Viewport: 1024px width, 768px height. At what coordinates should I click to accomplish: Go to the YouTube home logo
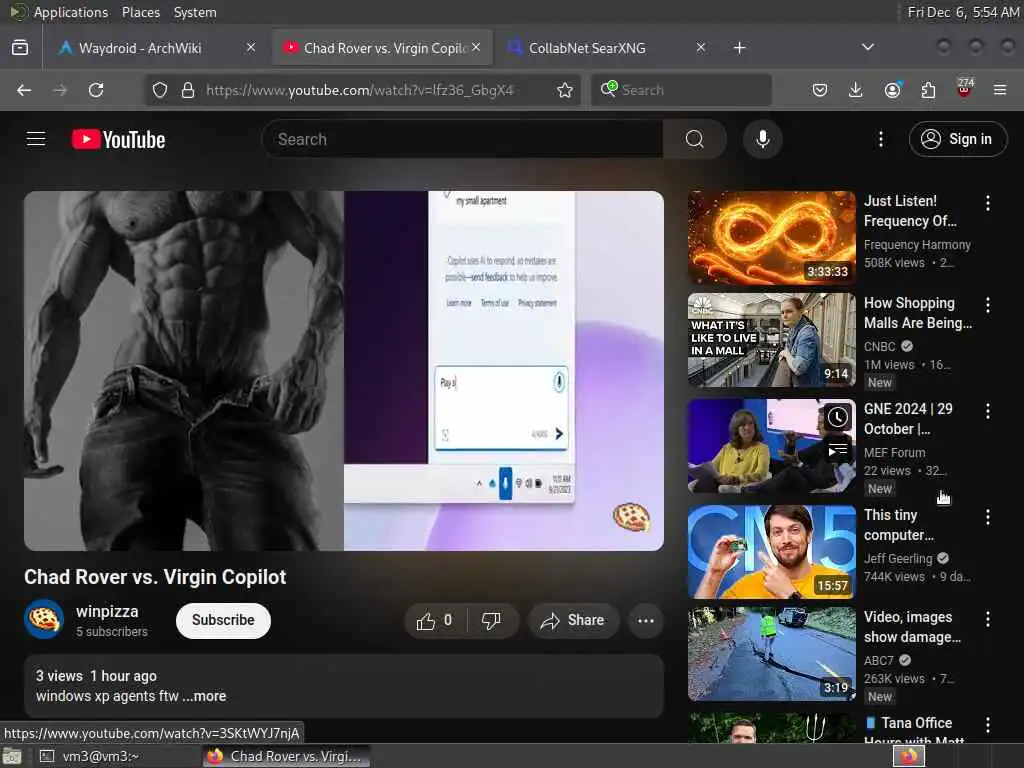point(118,139)
